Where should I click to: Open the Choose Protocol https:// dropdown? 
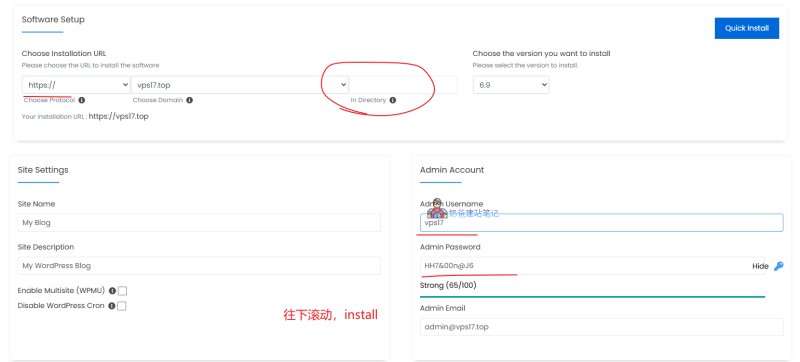76,85
